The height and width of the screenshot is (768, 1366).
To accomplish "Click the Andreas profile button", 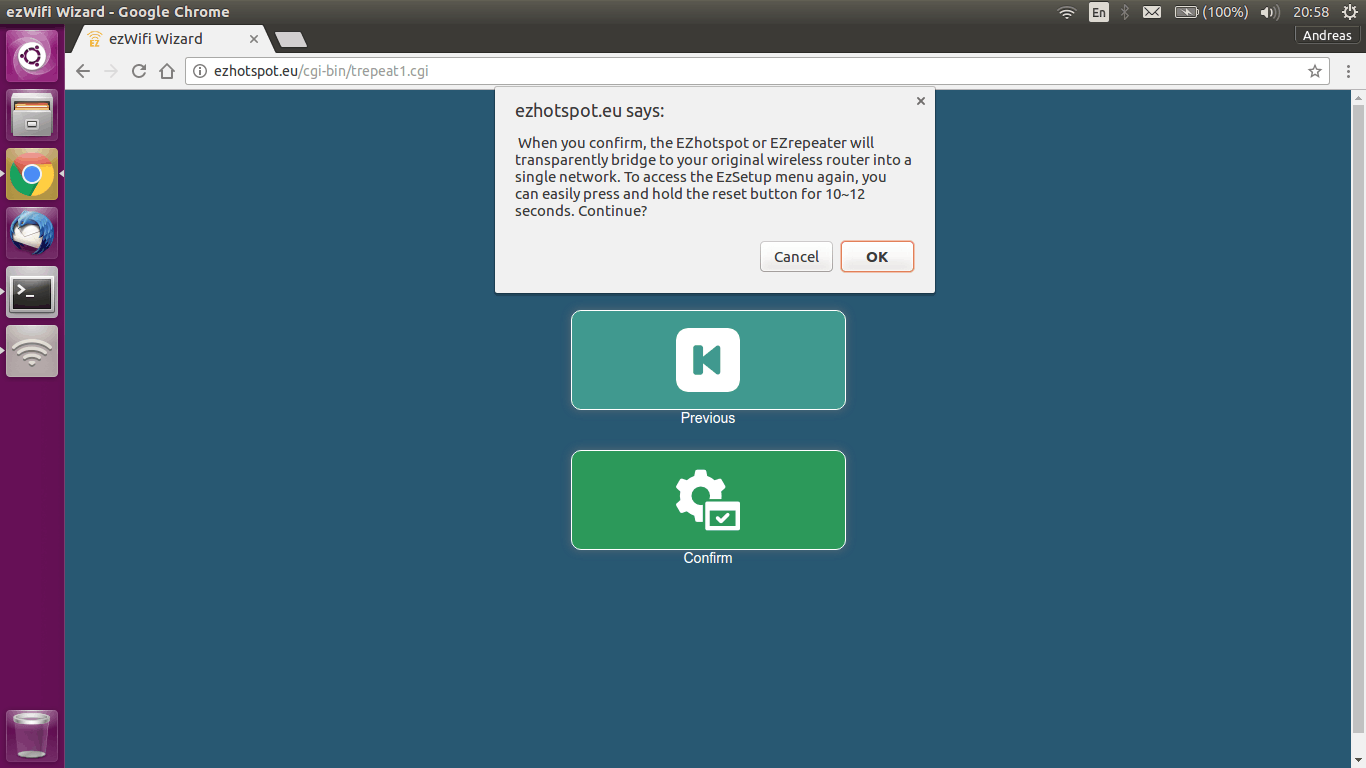I will pos(1328,35).
